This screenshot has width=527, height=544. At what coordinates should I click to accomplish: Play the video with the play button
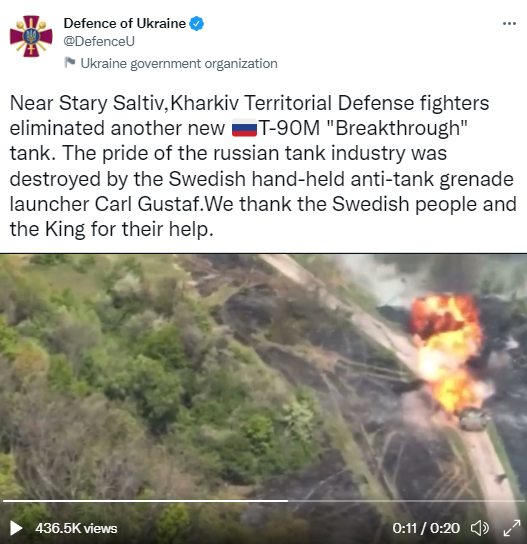point(16,528)
